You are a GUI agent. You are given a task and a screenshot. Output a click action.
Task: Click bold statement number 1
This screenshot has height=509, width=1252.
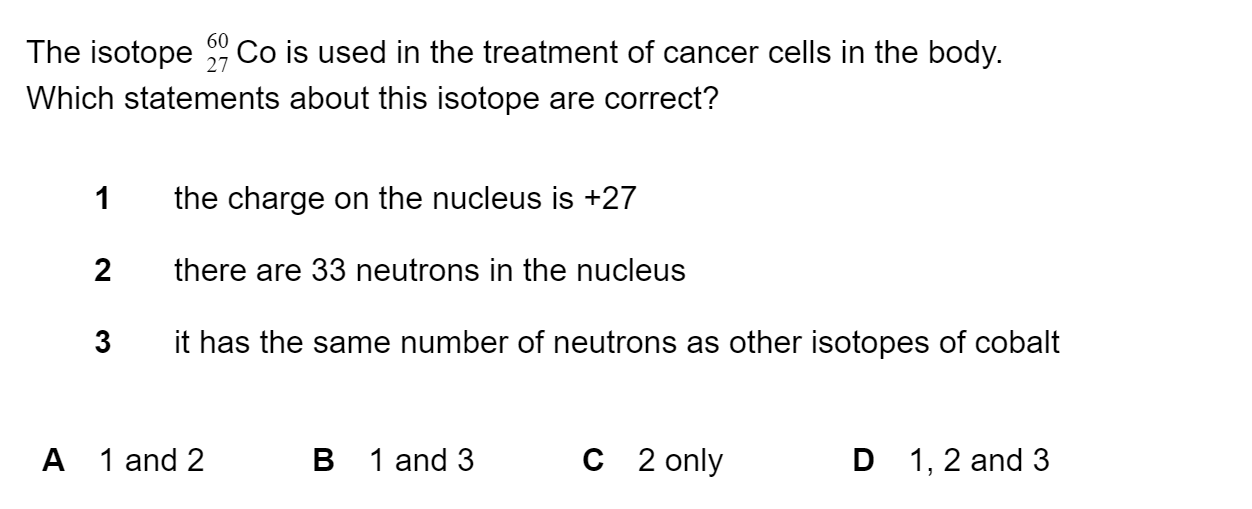tap(102, 198)
